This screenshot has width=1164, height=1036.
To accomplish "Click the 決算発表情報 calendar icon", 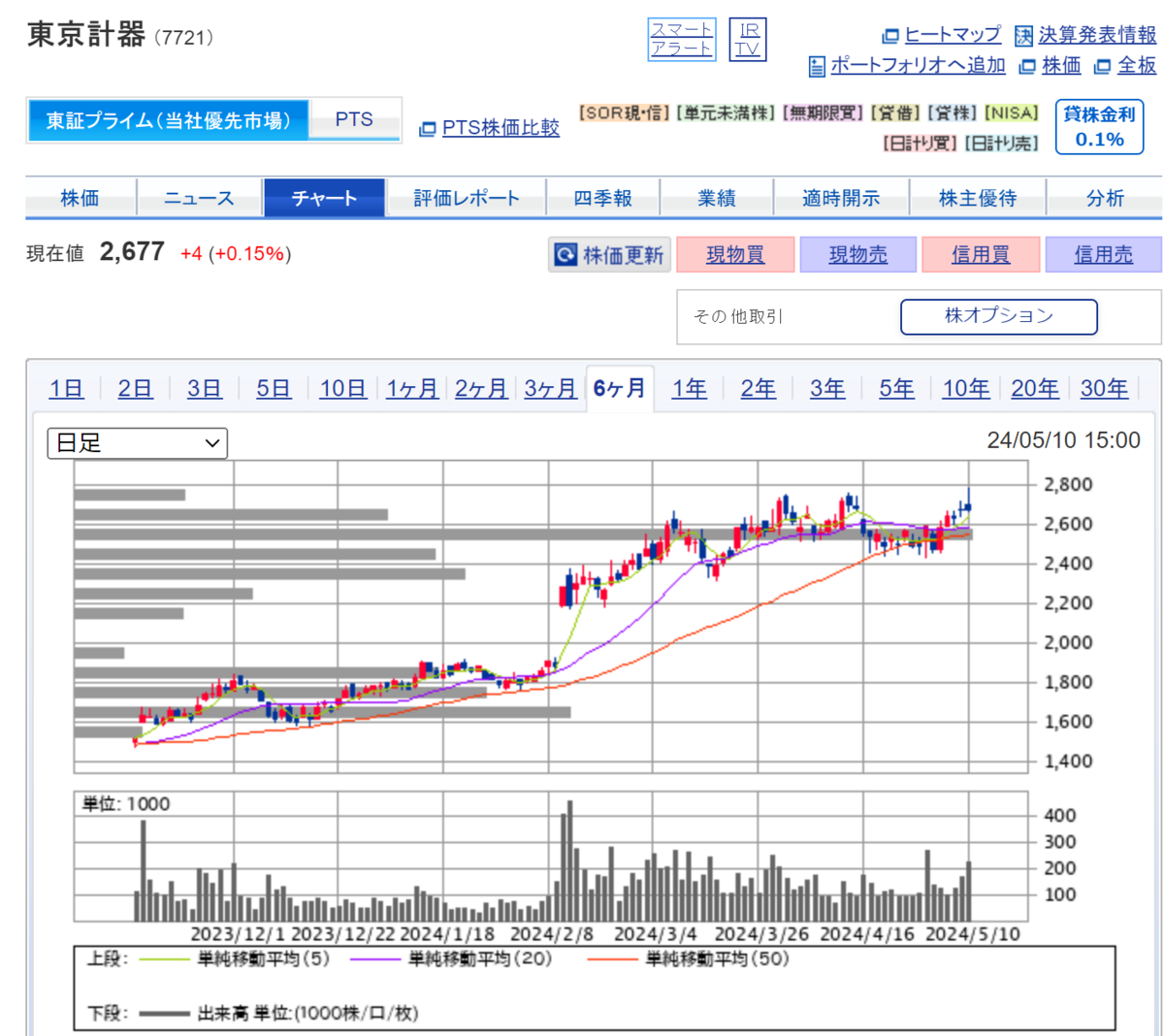I will 1023,36.
